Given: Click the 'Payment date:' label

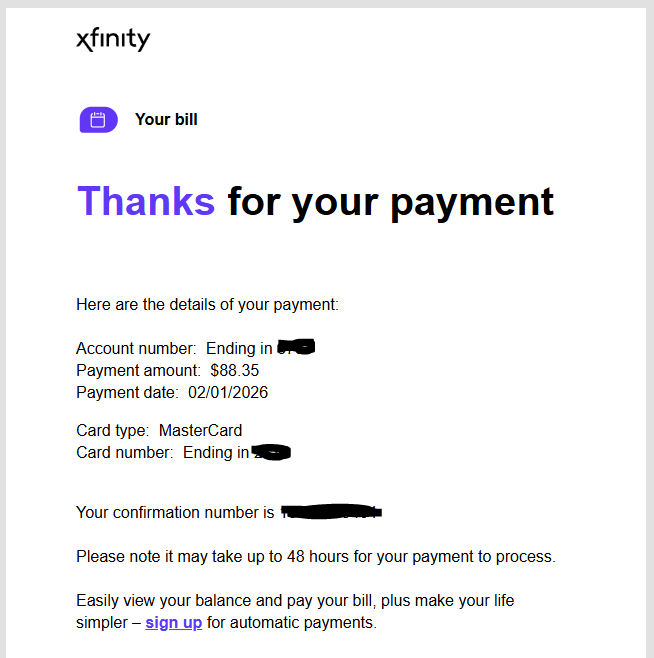Looking at the screenshot, I should 127,393.
